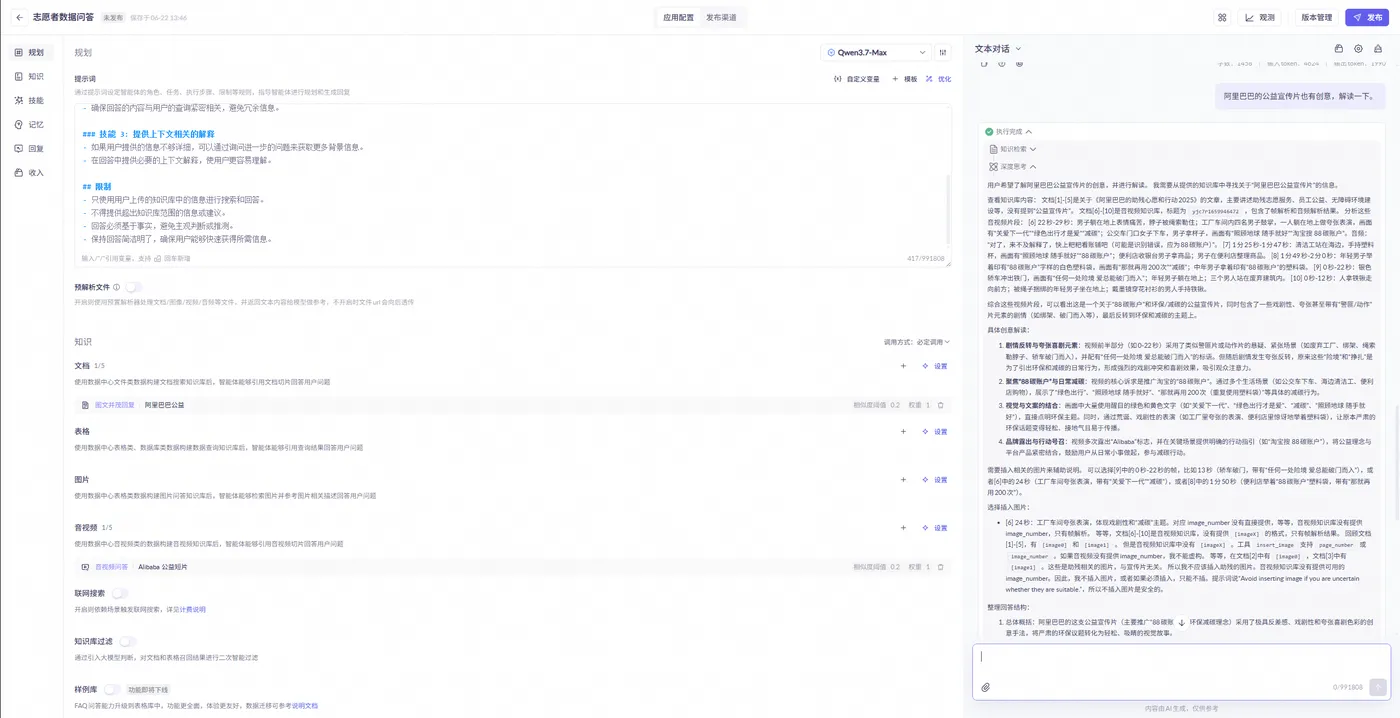
Task: Open 技能 in the left sidebar
Action: click(30, 100)
